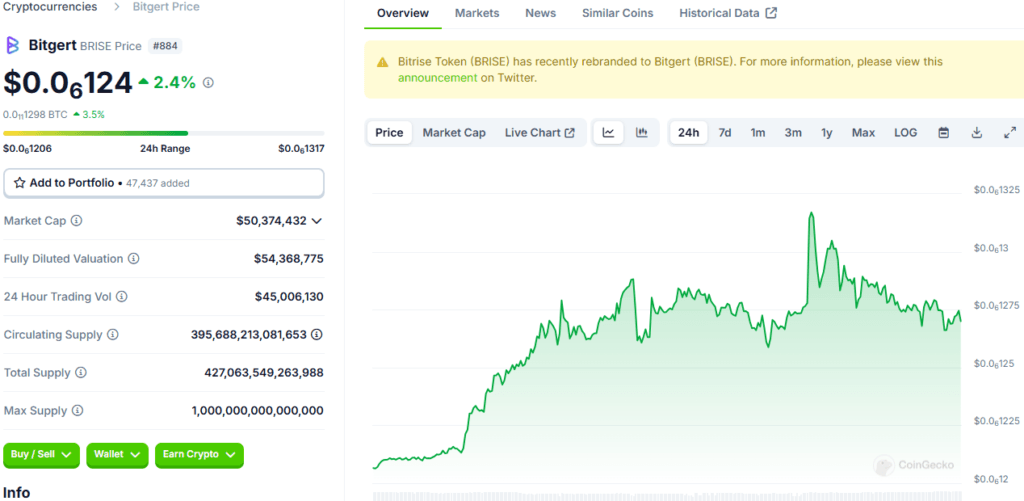Screen dimensions: 1024x501
Task: Switch to the News tab
Action: (x=541, y=13)
